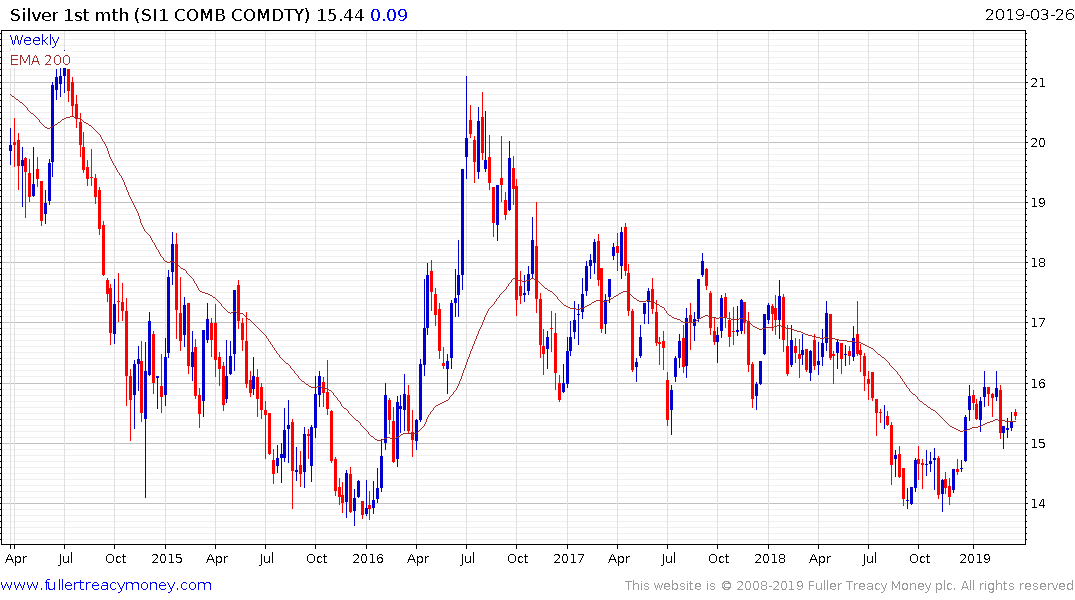Click the x-axis label 2015
The width and height of the screenshot is (1075, 600).
pos(167,558)
